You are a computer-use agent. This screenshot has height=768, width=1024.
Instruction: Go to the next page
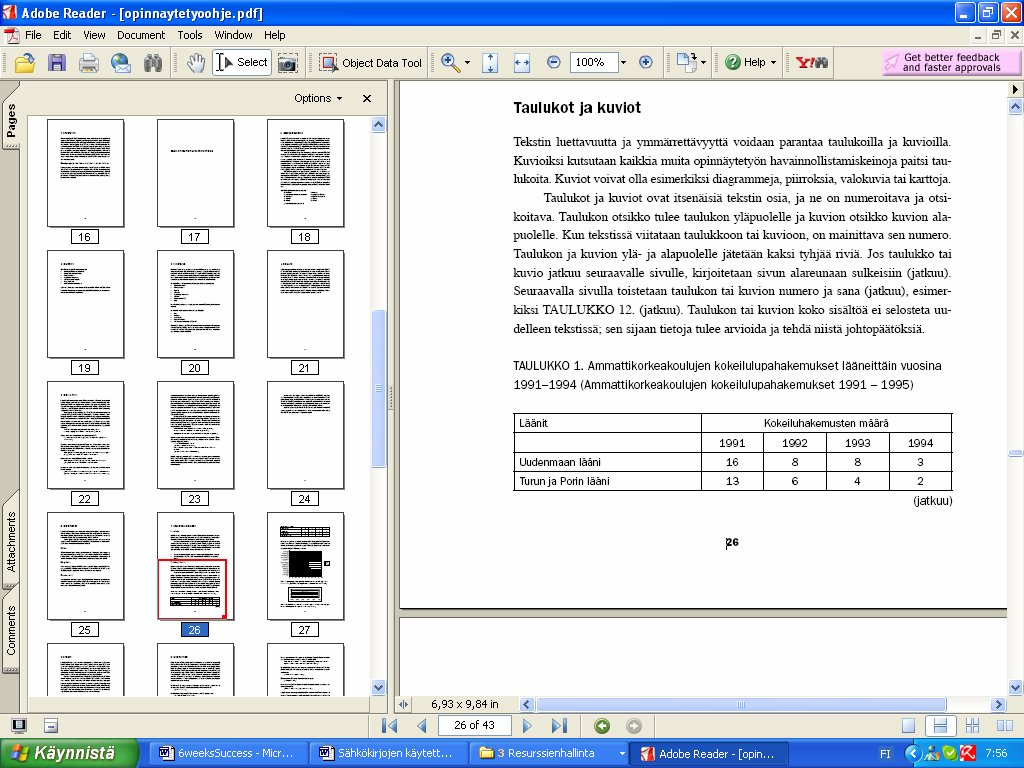pyautogui.click(x=527, y=726)
